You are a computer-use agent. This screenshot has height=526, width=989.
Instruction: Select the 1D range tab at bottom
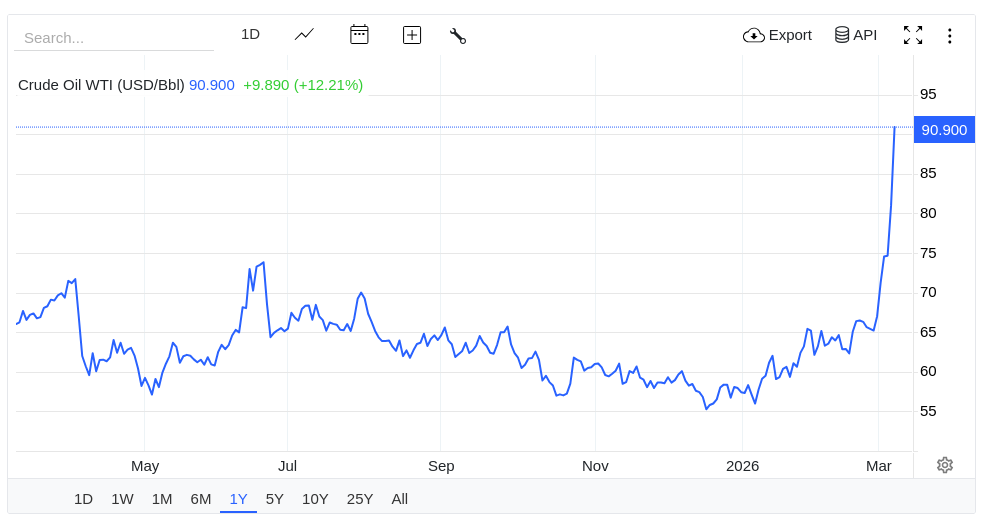(83, 500)
